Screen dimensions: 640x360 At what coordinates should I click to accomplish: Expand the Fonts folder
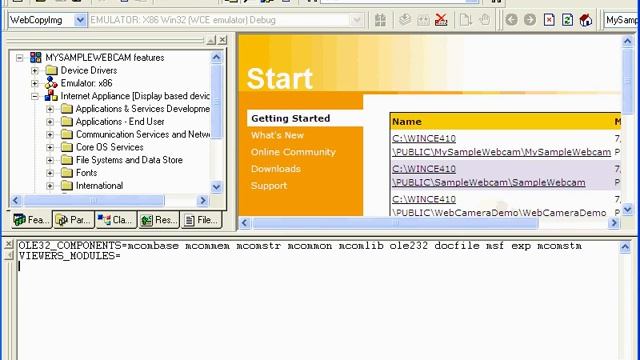[x=50, y=173]
